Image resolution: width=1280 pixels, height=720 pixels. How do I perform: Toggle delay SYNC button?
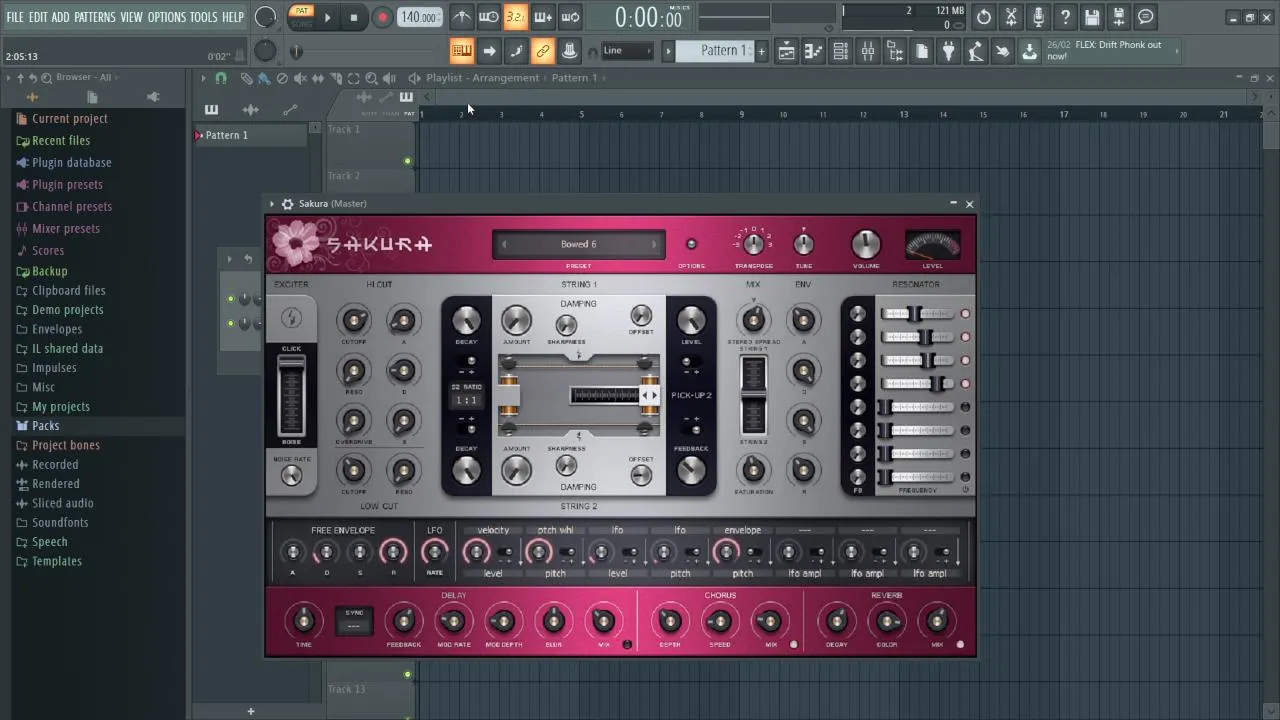(353, 621)
